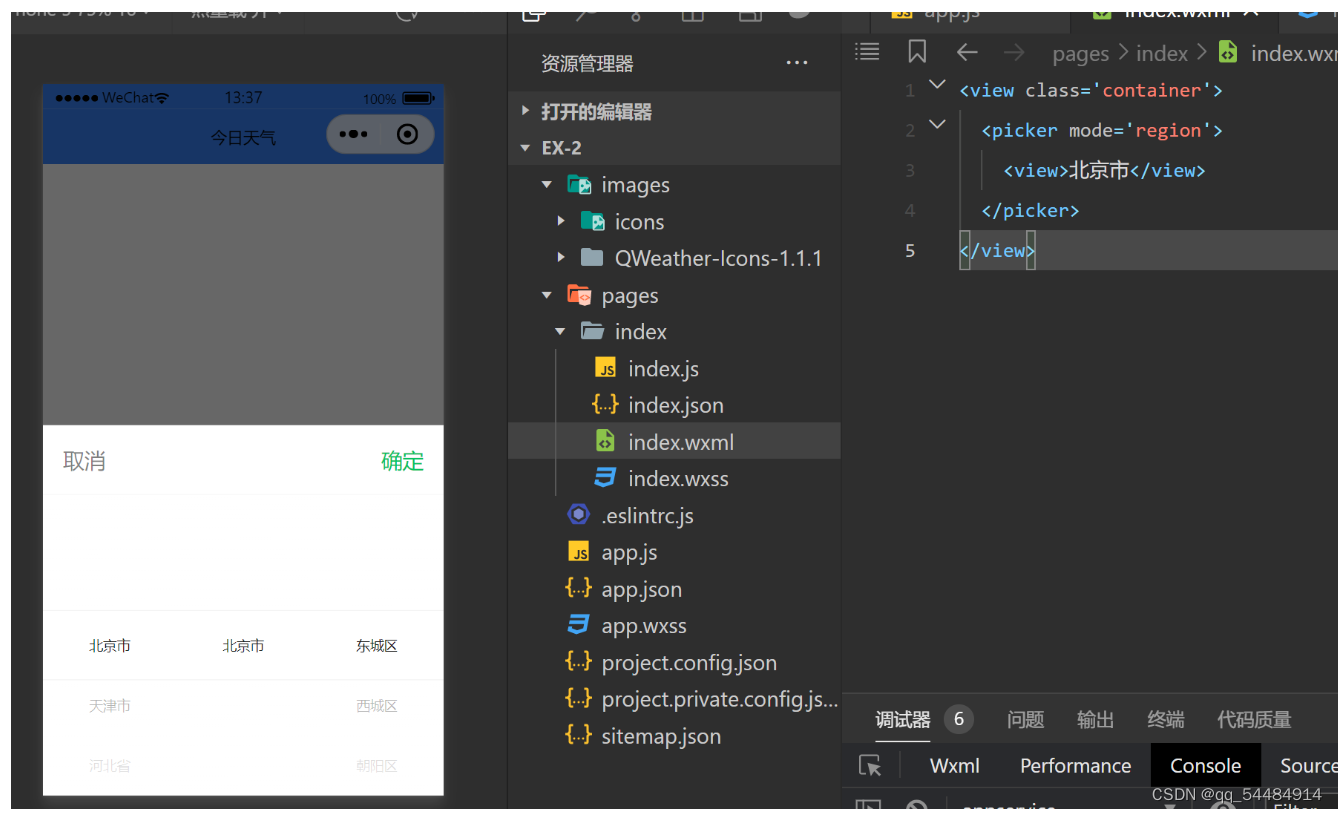Open the Console debugger tab
Viewport: 1338px width, 813px height.
[x=1205, y=766]
